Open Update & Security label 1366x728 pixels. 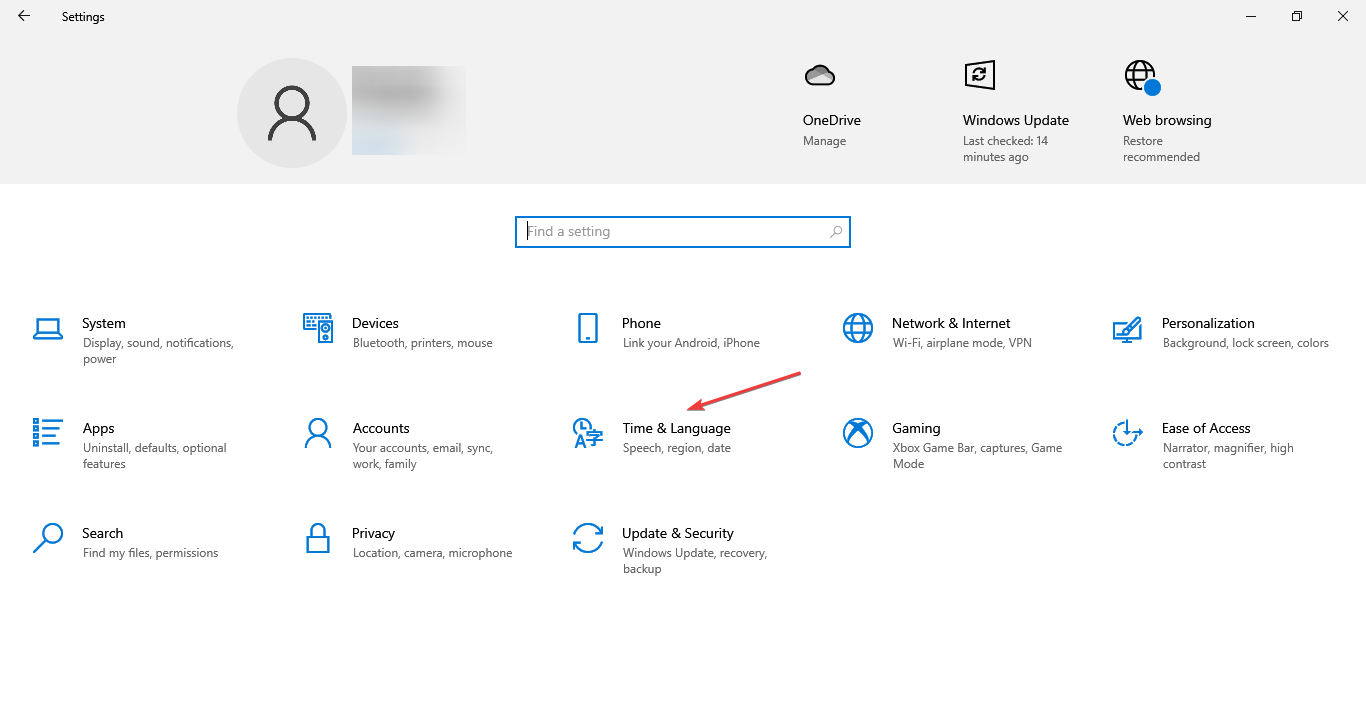[x=678, y=533]
